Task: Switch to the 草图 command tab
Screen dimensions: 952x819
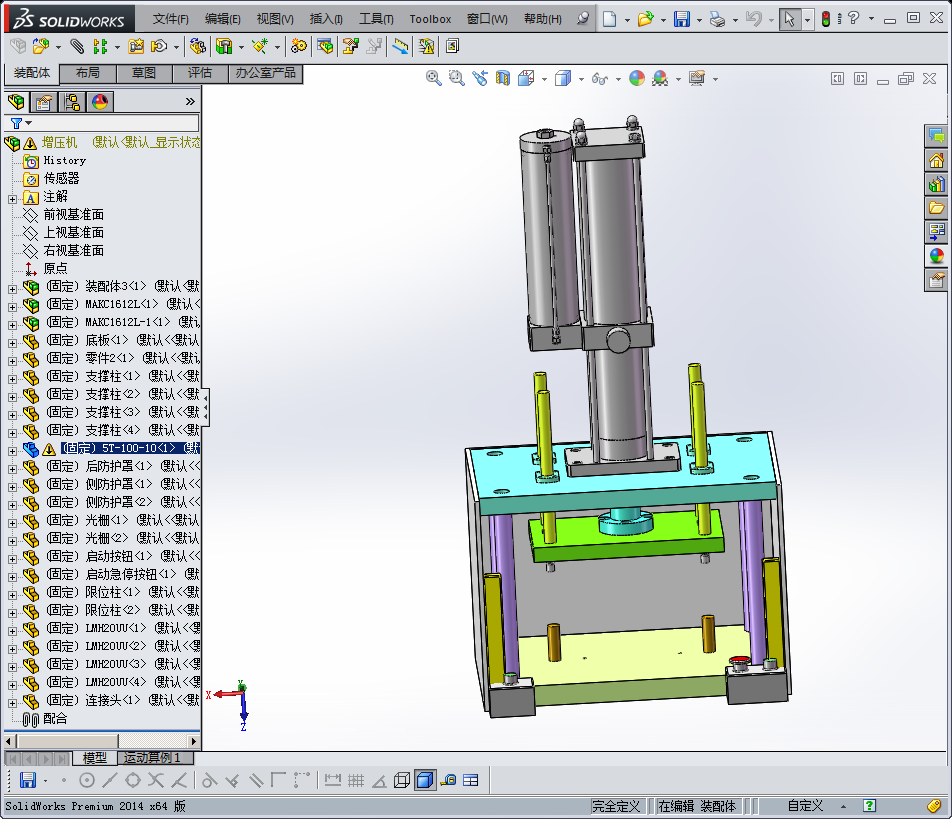Action: point(144,73)
